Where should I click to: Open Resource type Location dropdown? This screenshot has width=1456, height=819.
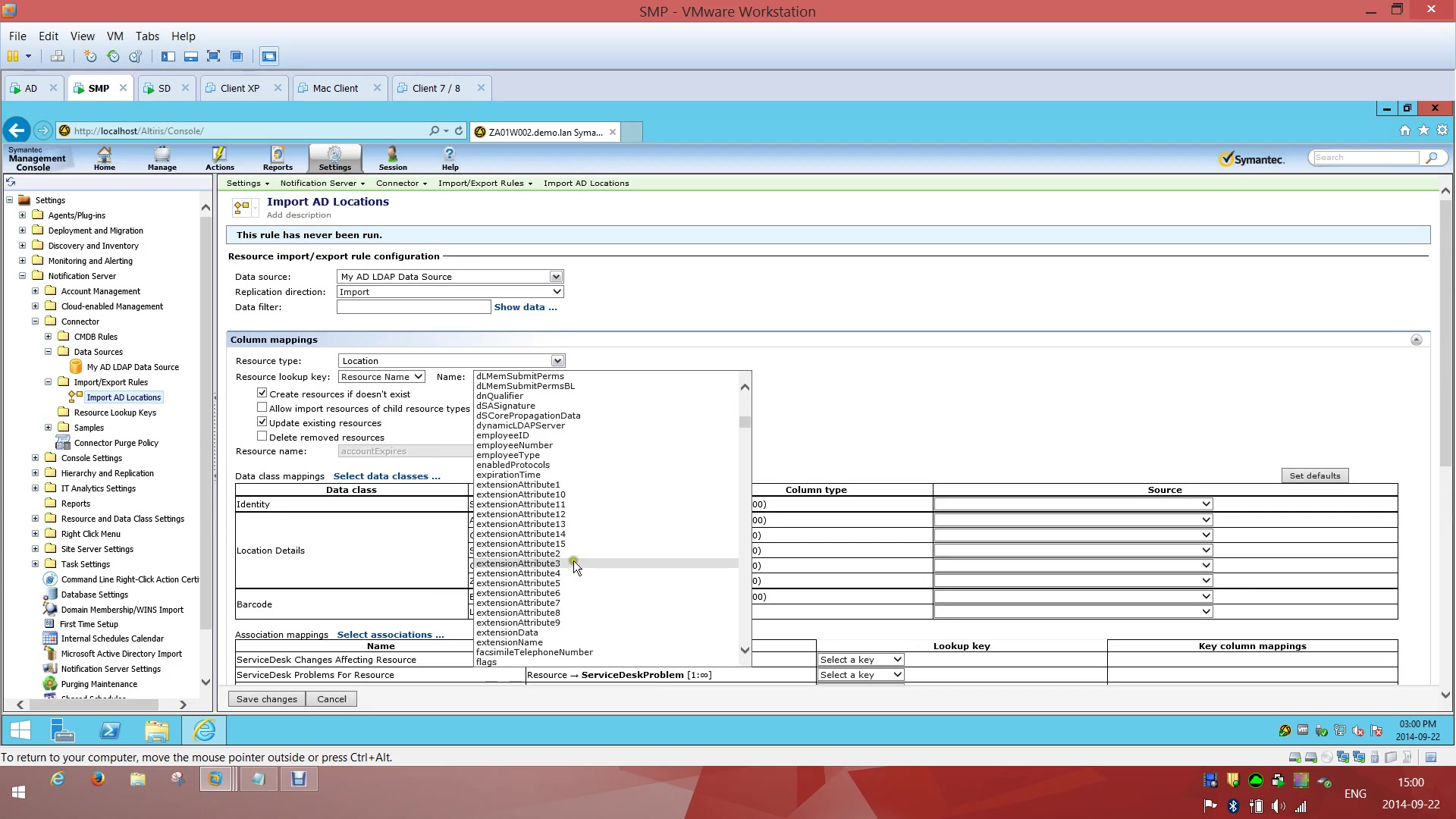pos(557,361)
